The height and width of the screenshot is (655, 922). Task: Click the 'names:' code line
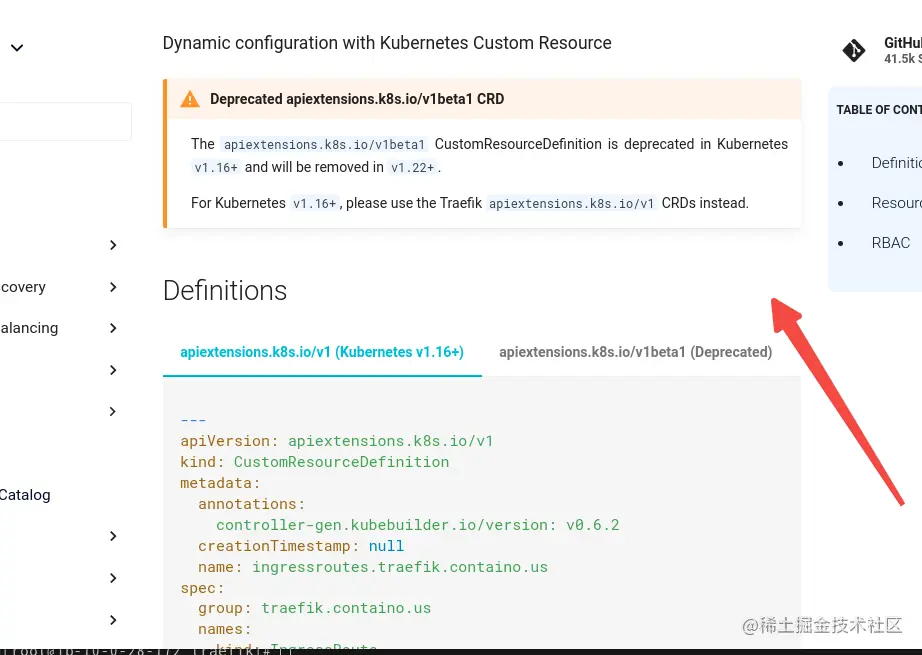(225, 630)
